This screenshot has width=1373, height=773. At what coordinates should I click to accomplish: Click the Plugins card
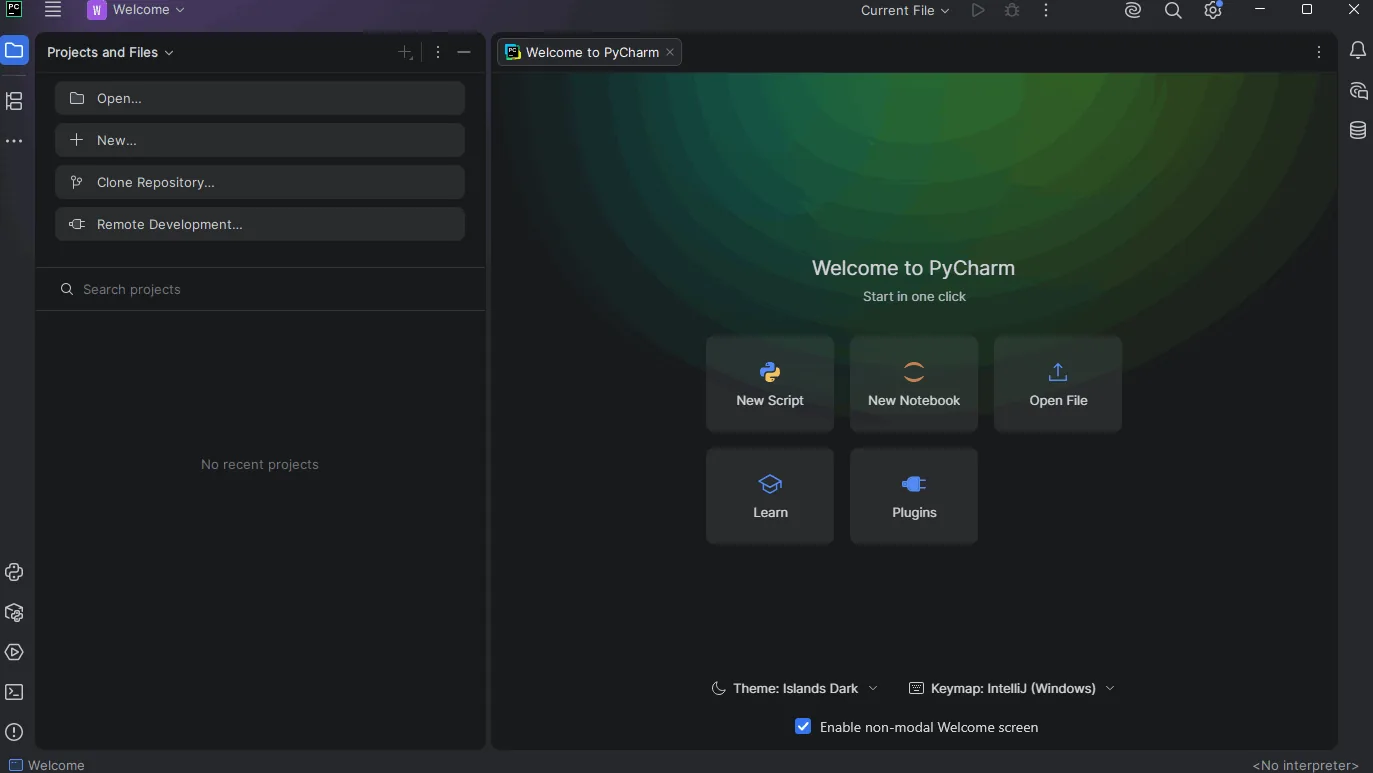pos(914,496)
